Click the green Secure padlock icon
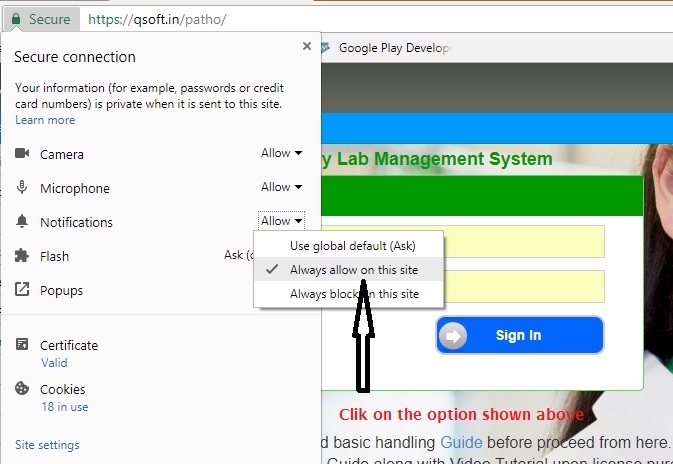The width and height of the screenshot is (673, 464). pyautogui.click(x=16, y=19)
